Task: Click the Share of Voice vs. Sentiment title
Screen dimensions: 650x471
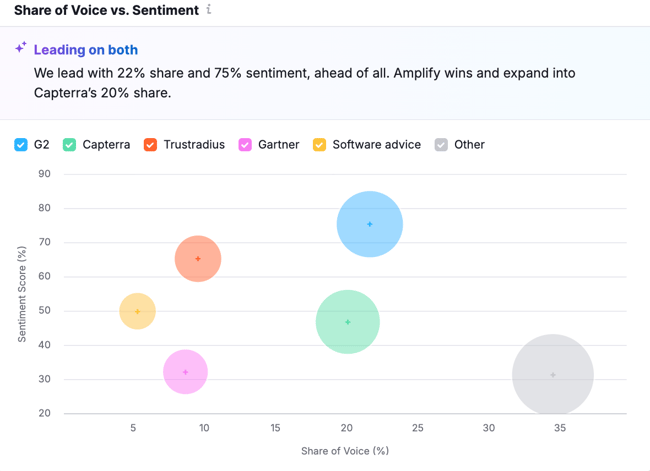Action: pos(106,11)
